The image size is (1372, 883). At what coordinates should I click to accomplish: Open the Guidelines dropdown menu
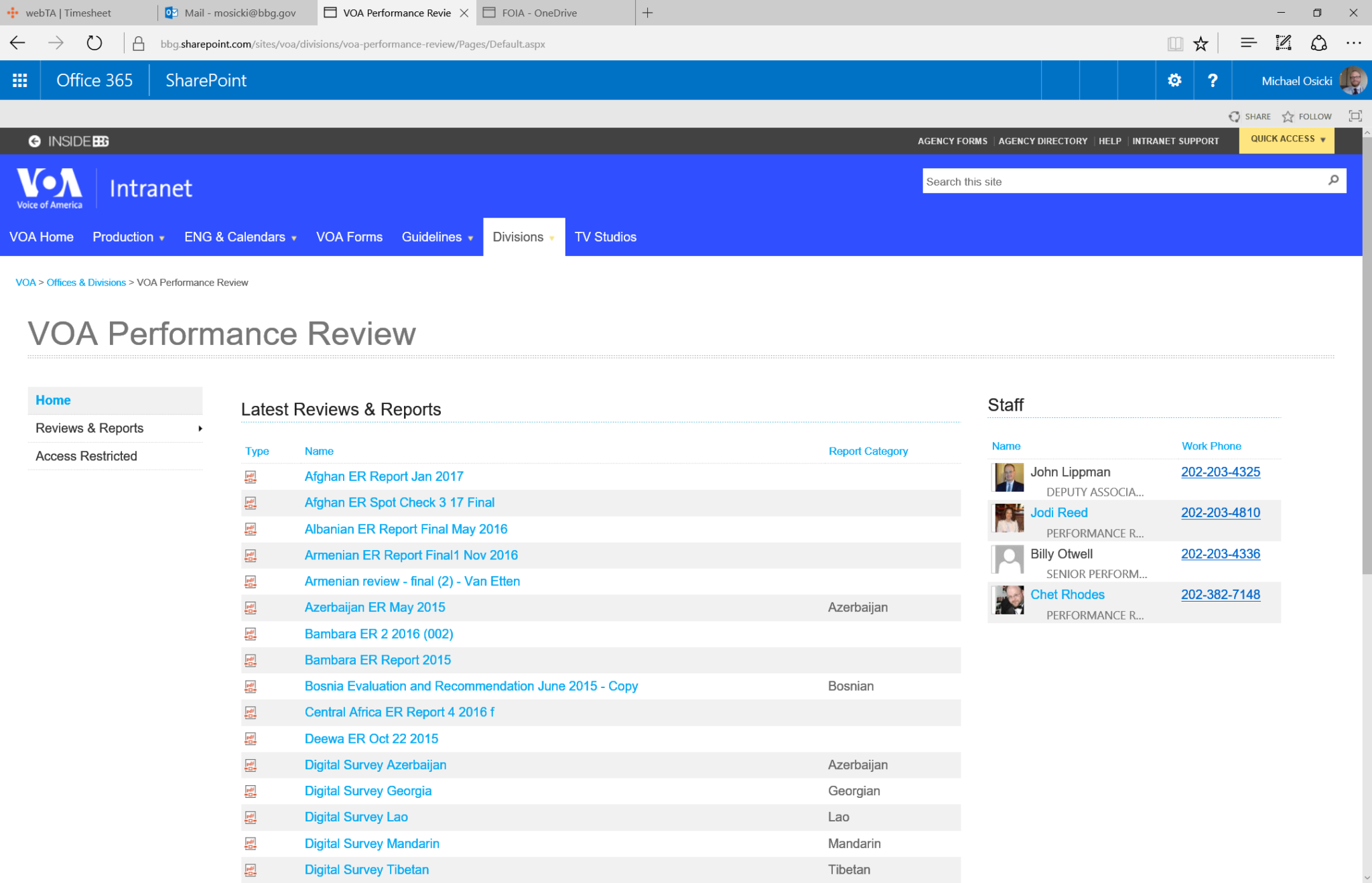(x=437, y=237)
